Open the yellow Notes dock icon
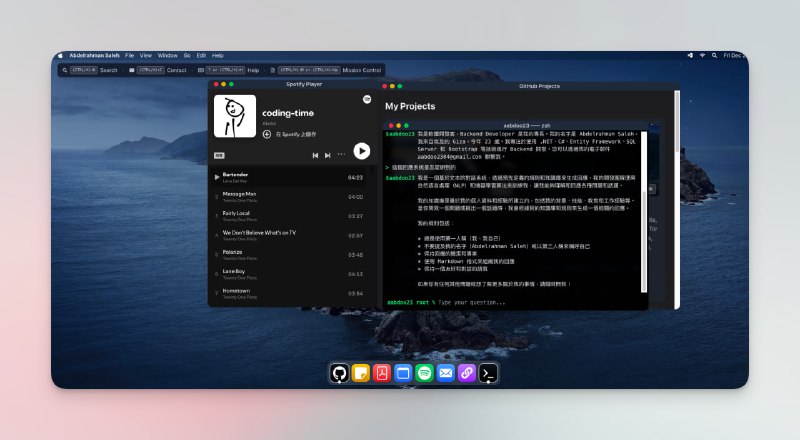The height and width of the screenshot is (440, 800). [360, 373]
